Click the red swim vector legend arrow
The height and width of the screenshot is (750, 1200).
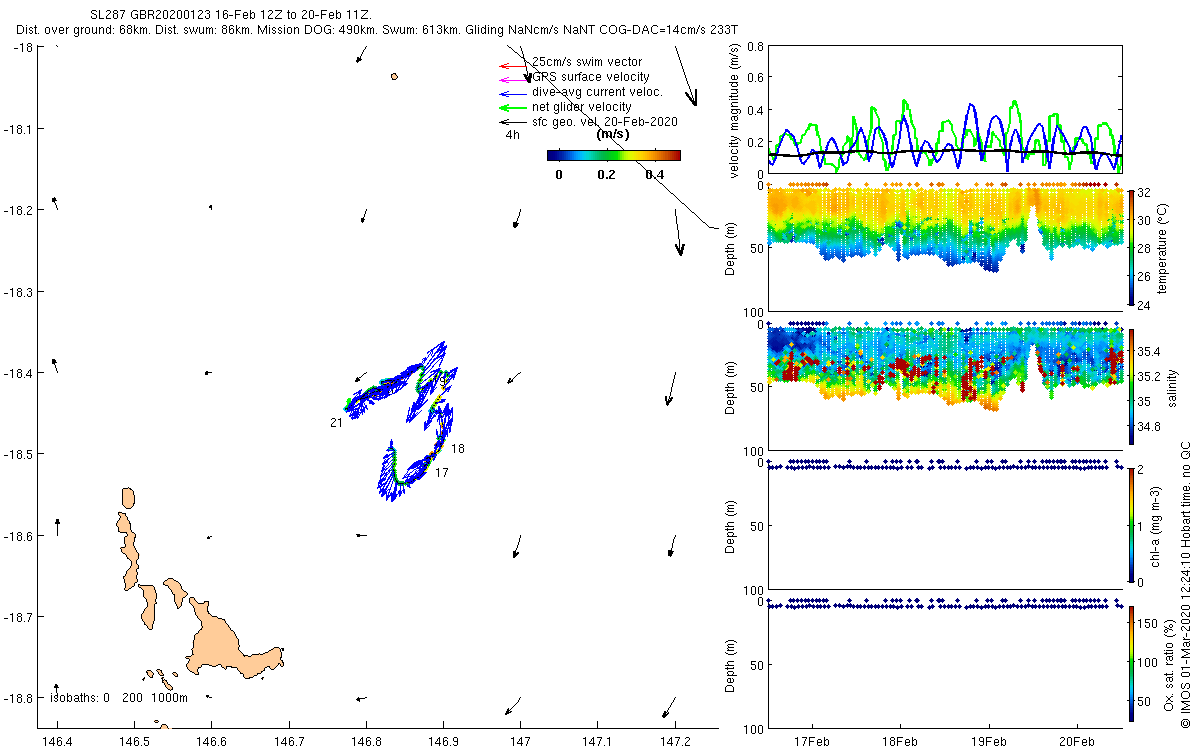coord(513,66)
